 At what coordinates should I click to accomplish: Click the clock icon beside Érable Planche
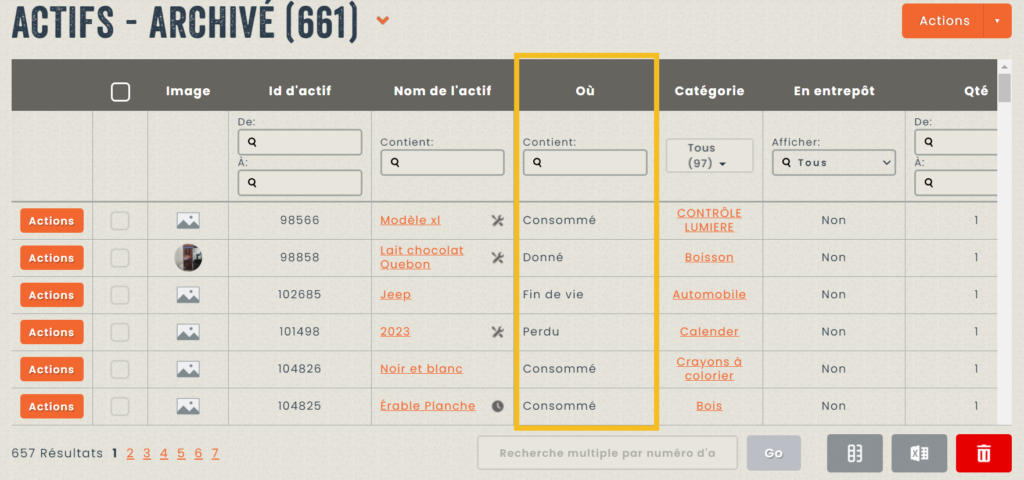pyautogui.click(x=498, y=406)
